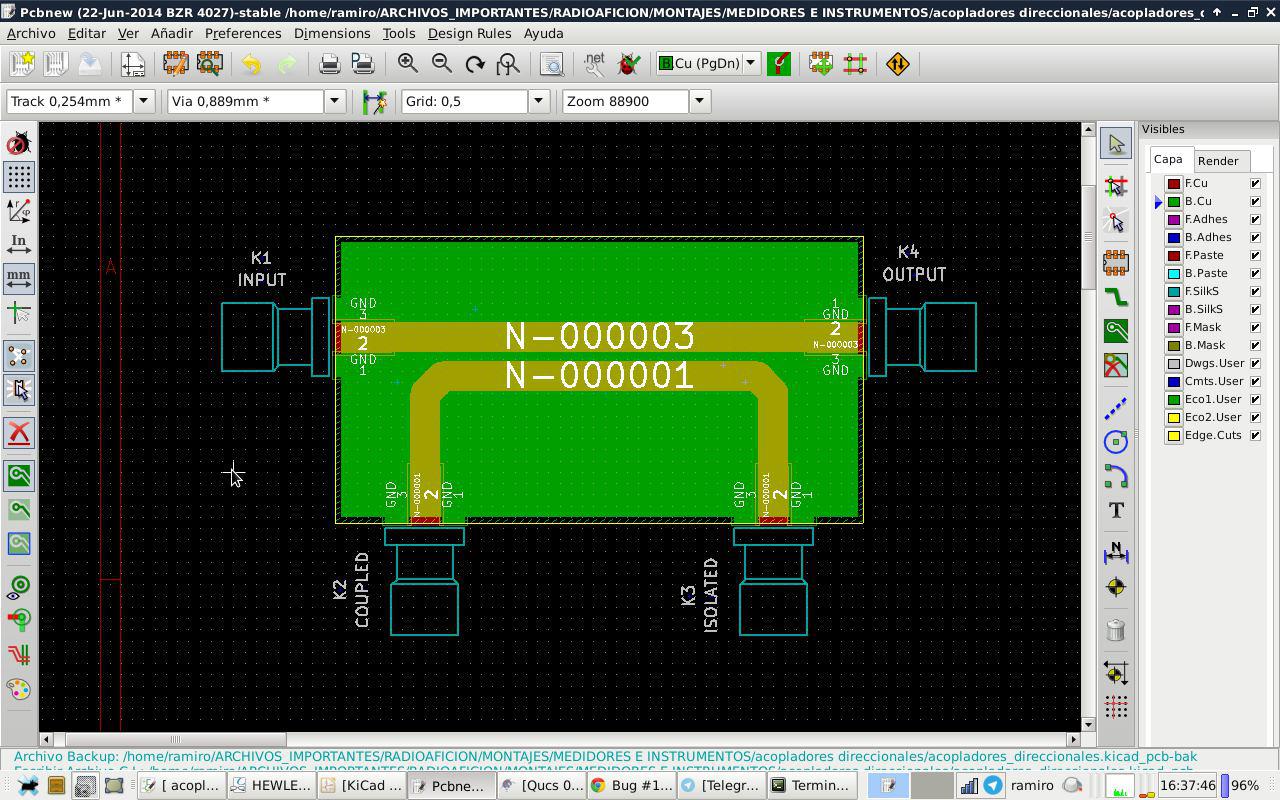Expand the Grid size dropdown
Image resolution: width=1280 pixels, height=800 pixels.
pos(538,101)
